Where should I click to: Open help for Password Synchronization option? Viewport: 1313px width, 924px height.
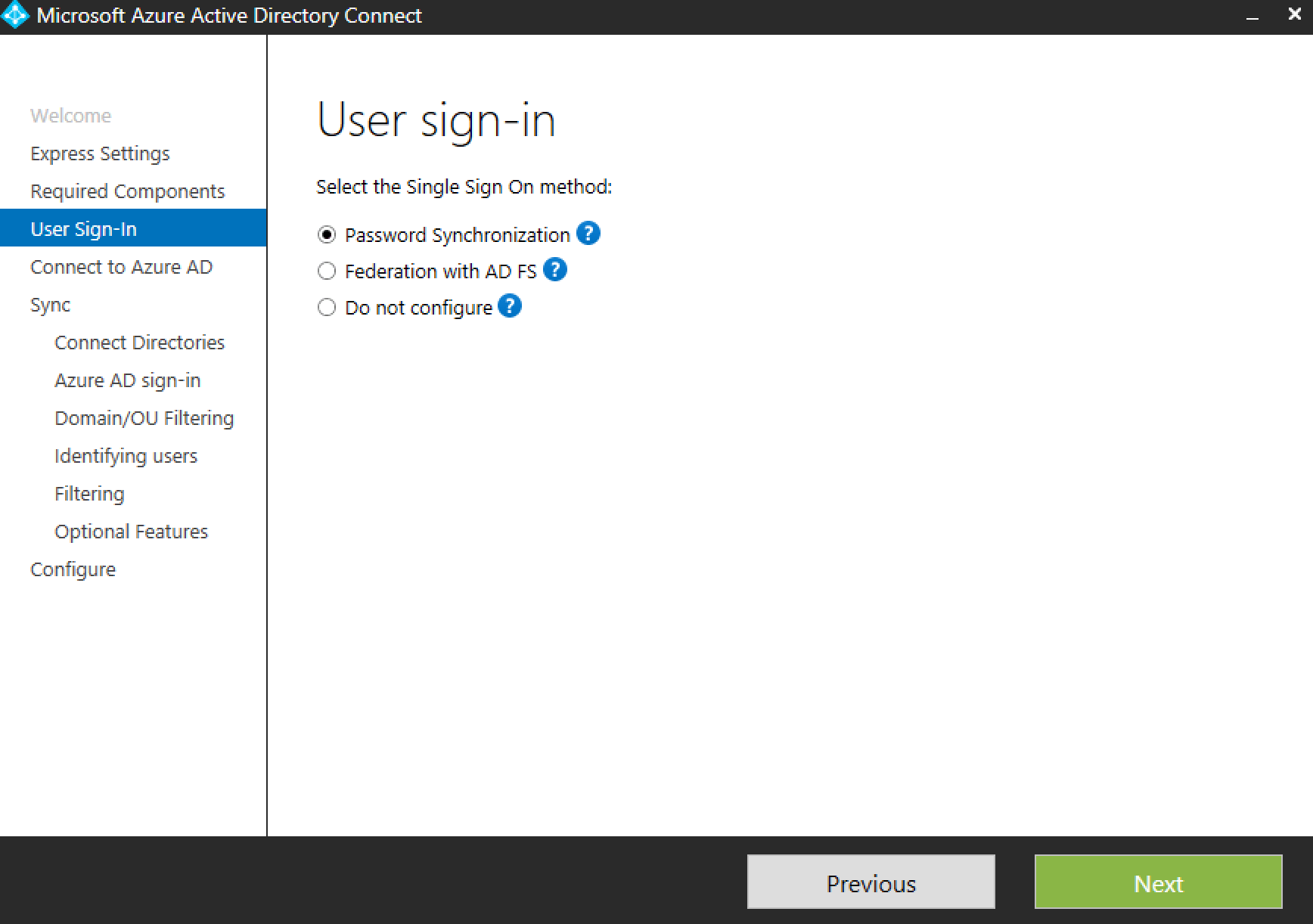click(x=588, y=234)
